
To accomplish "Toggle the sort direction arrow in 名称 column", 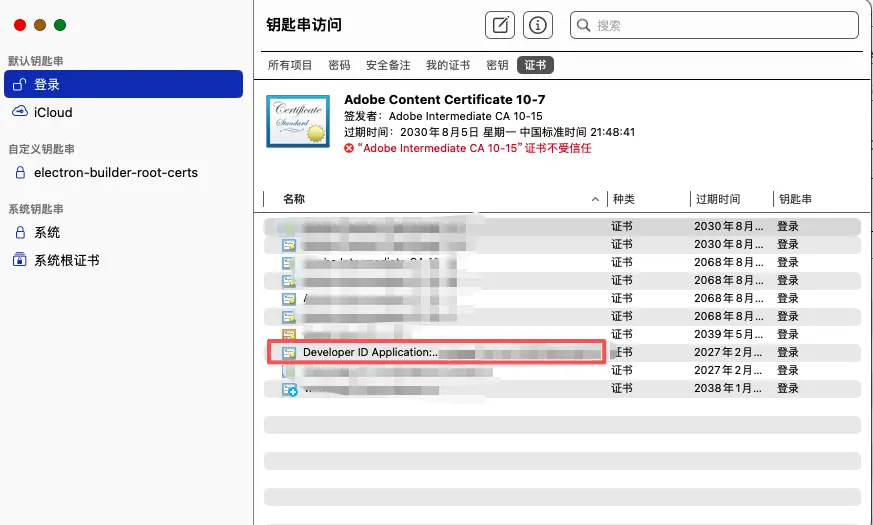I will pyautogui.click(x=595, y=199).
